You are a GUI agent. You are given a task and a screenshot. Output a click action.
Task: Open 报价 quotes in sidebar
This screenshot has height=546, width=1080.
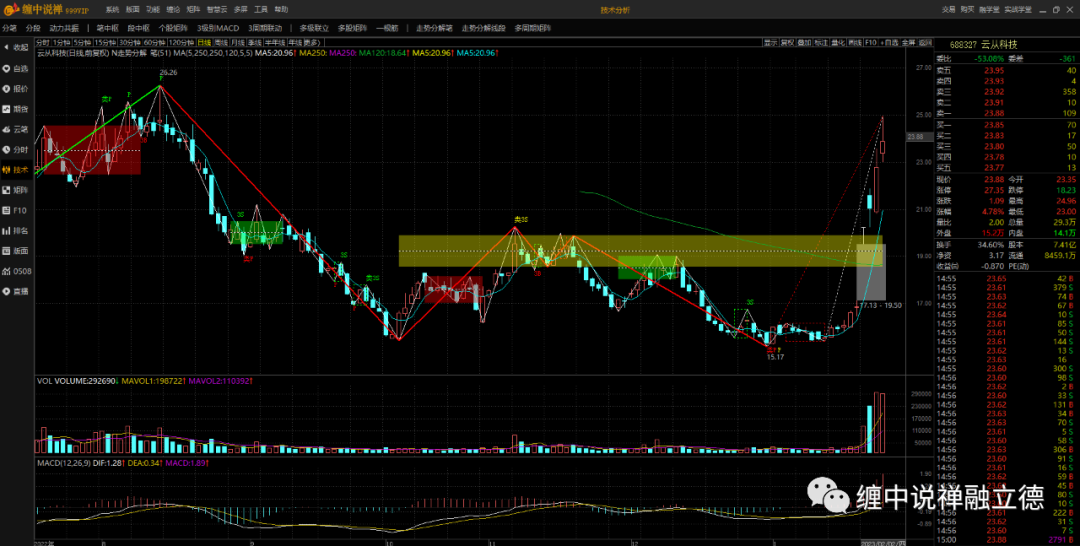point(16,89)
